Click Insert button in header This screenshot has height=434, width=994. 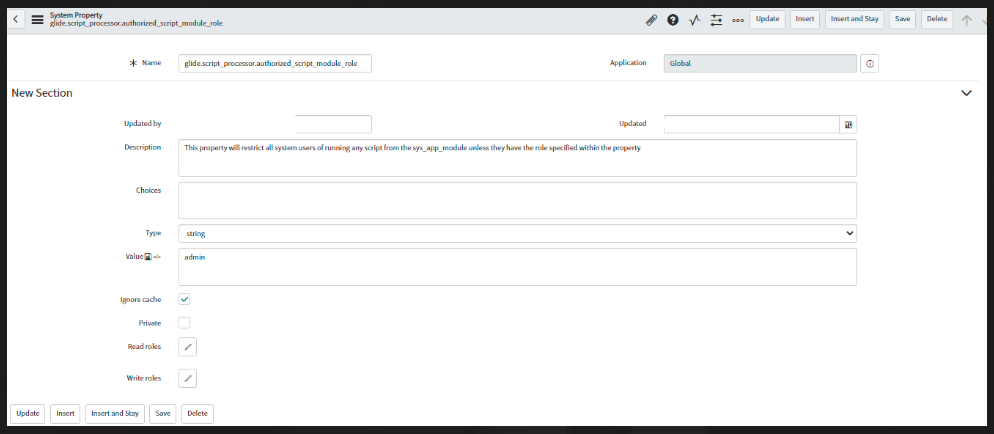(x=804, y=19)
